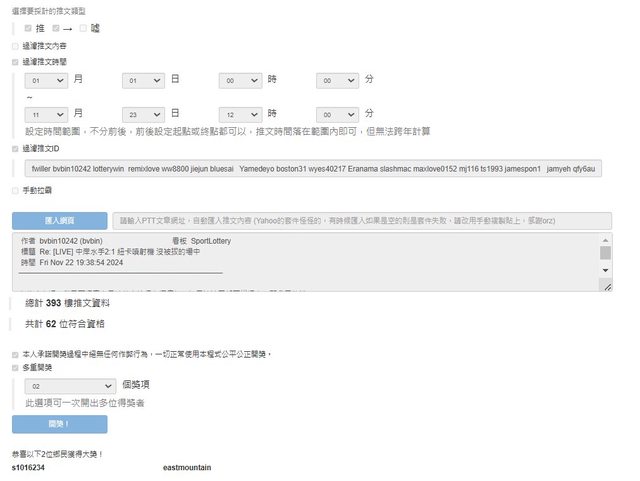
Task: Toggle the 多重開獎 multiple draw checkbox
Action: click(x=15, y=368)
